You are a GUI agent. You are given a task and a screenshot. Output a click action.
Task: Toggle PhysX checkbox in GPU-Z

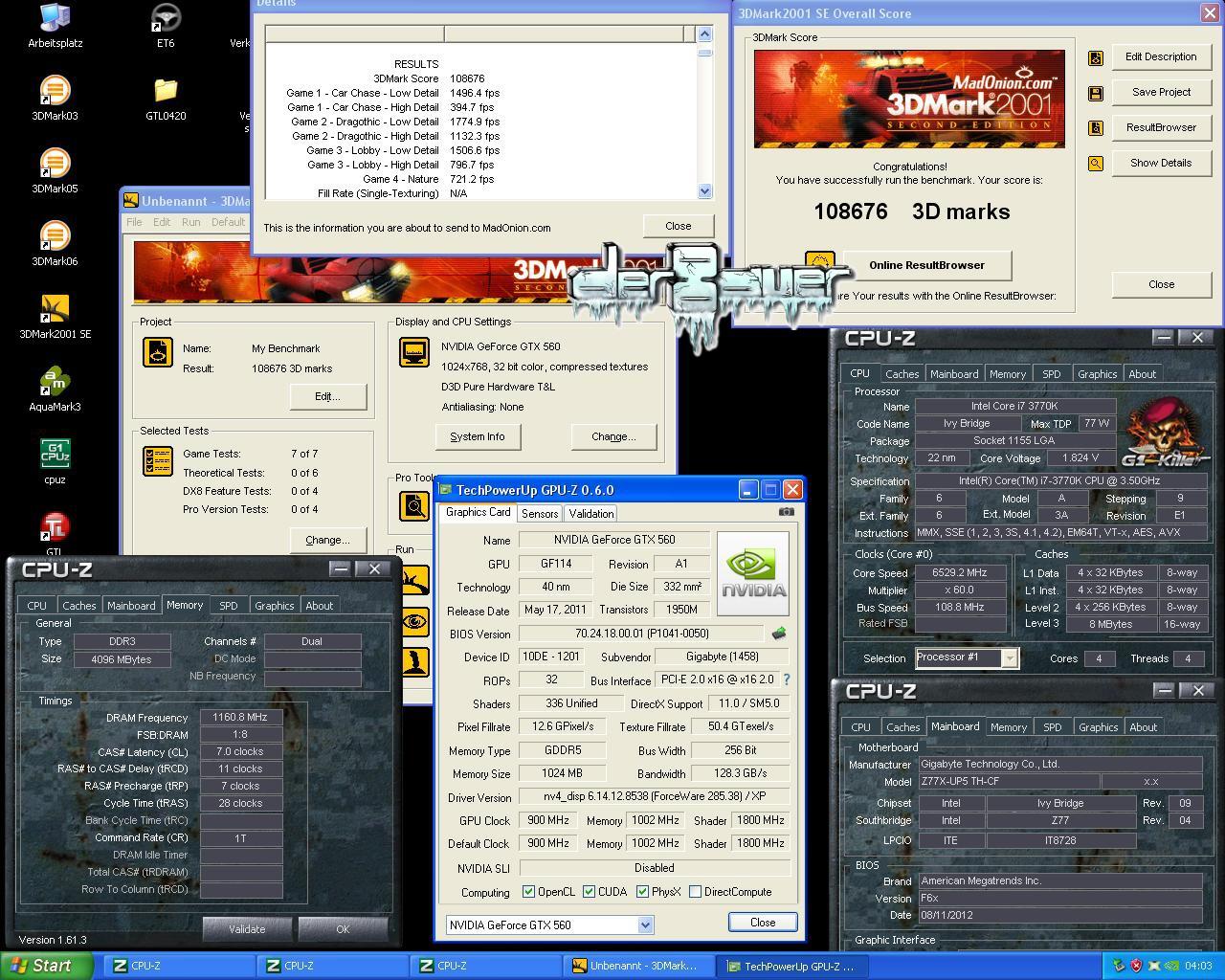point(642,892)
